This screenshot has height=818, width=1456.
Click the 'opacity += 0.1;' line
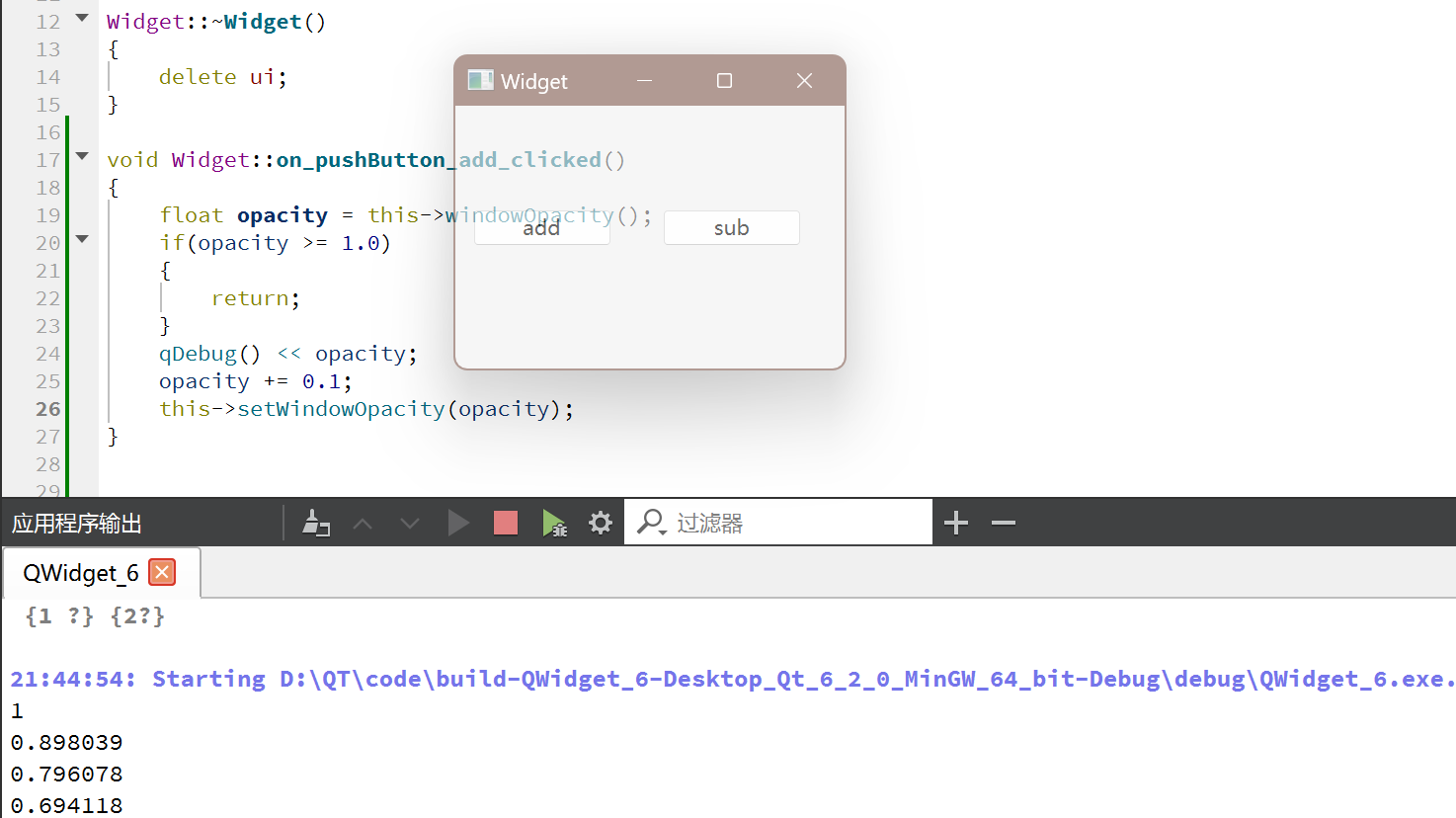pos(256,381)
